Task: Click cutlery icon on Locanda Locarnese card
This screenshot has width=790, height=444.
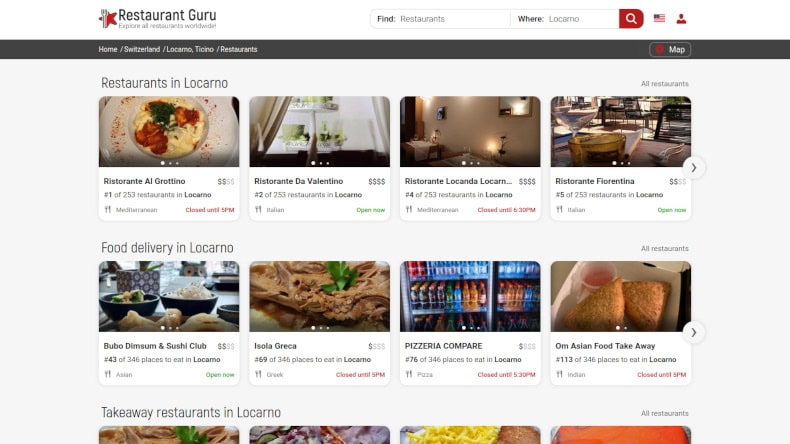Action: 409,209
